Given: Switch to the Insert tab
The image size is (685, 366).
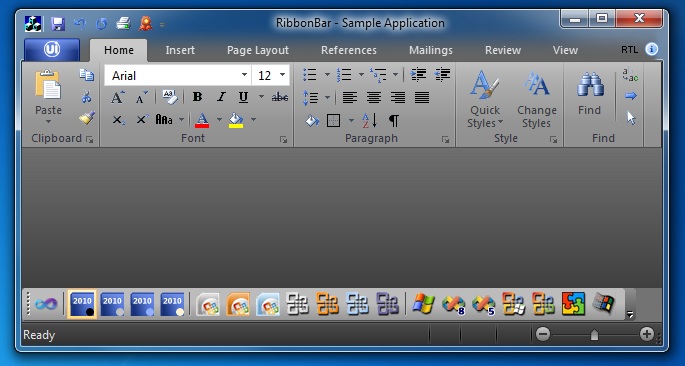Looking at the screenshot, I should 180,50.
